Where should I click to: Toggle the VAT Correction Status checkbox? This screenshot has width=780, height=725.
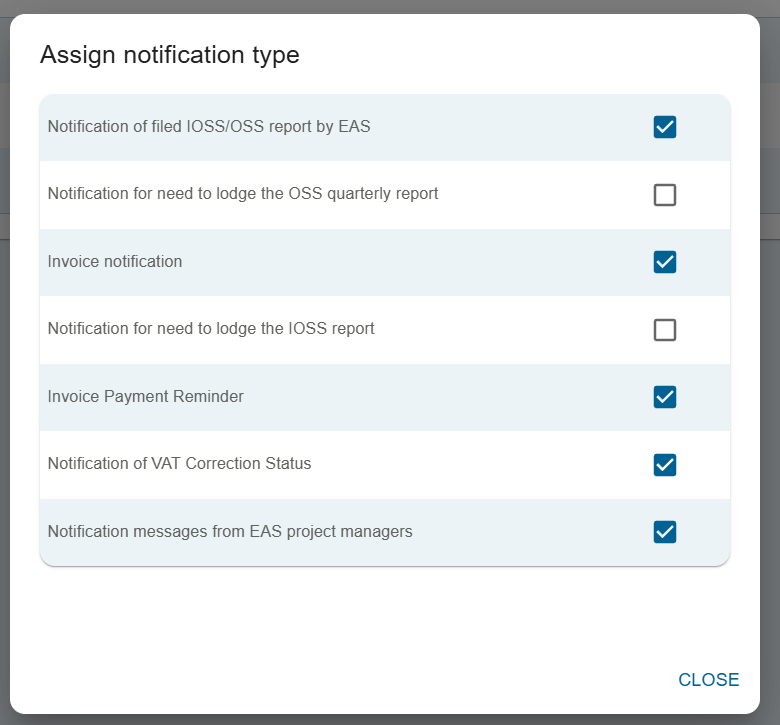665,465
